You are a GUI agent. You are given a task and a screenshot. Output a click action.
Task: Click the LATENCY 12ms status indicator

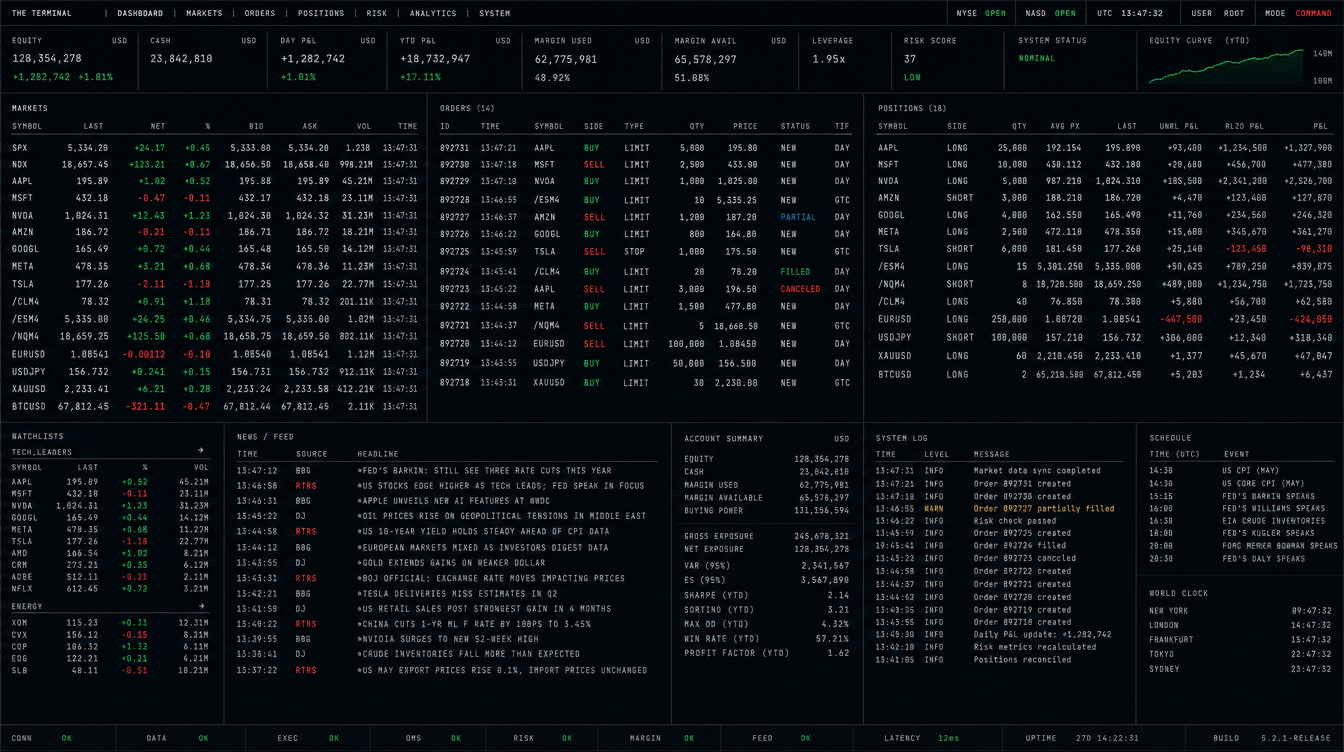(x=920, y=738)
